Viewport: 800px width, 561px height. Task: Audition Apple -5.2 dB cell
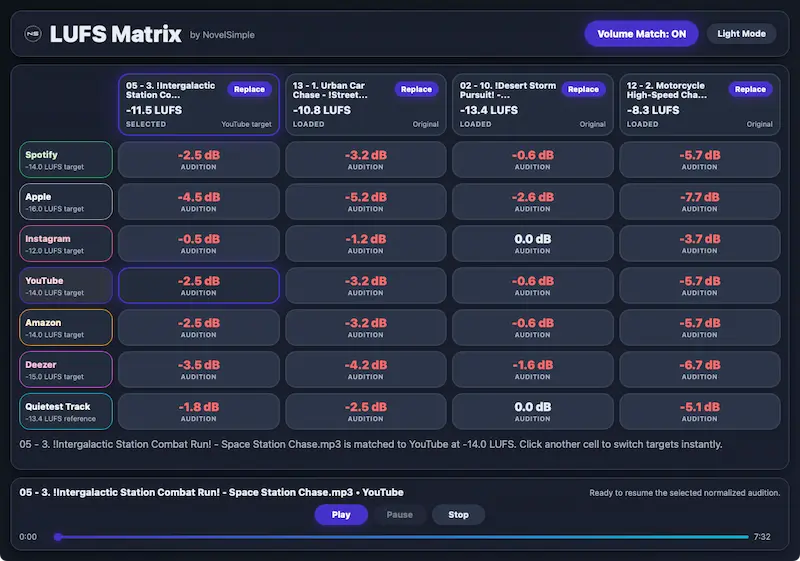pyautogui.click(x=366, y=201)
